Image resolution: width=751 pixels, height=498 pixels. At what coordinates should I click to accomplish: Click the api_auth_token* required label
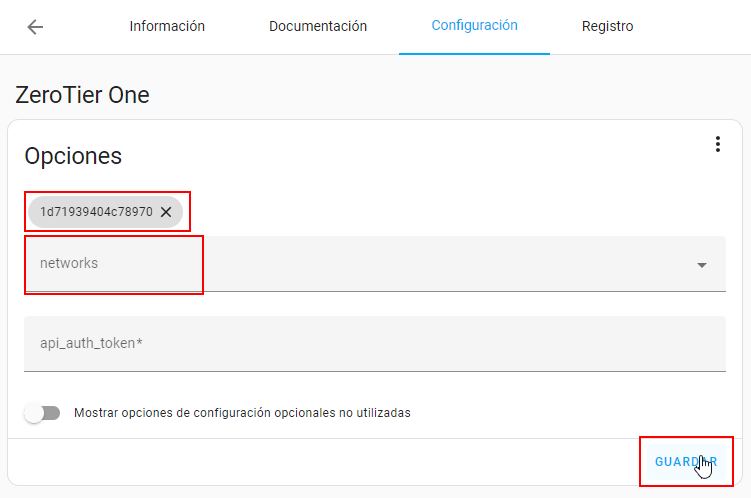(91, 344)
